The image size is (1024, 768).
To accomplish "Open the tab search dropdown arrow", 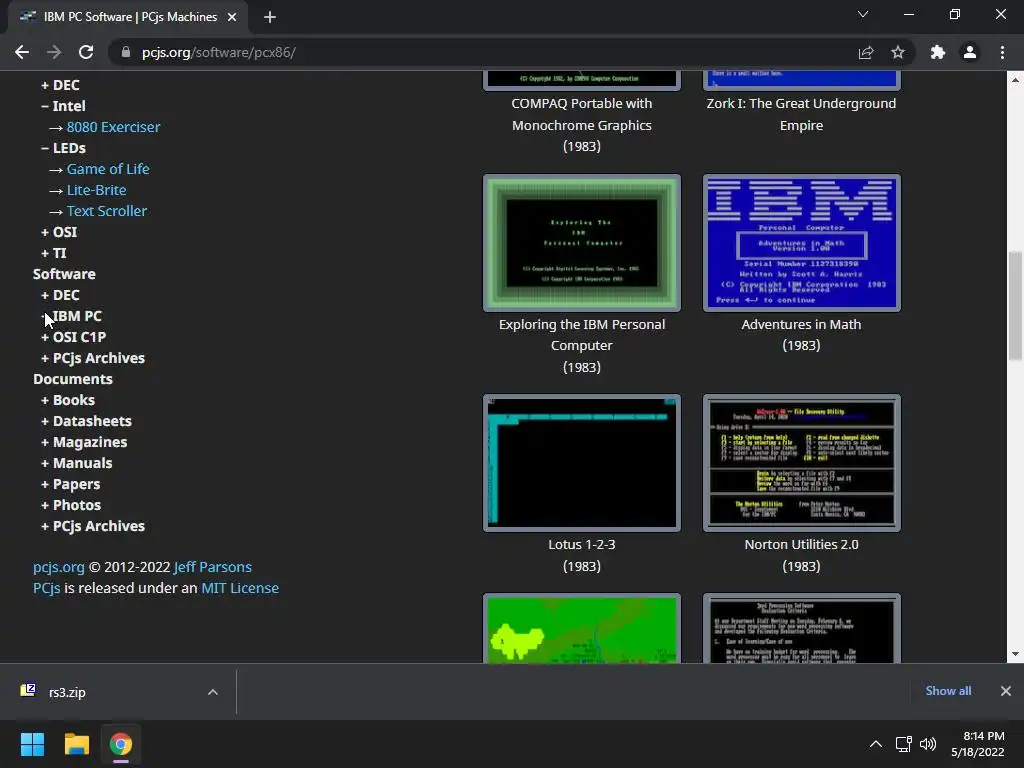I will point(863,14).
